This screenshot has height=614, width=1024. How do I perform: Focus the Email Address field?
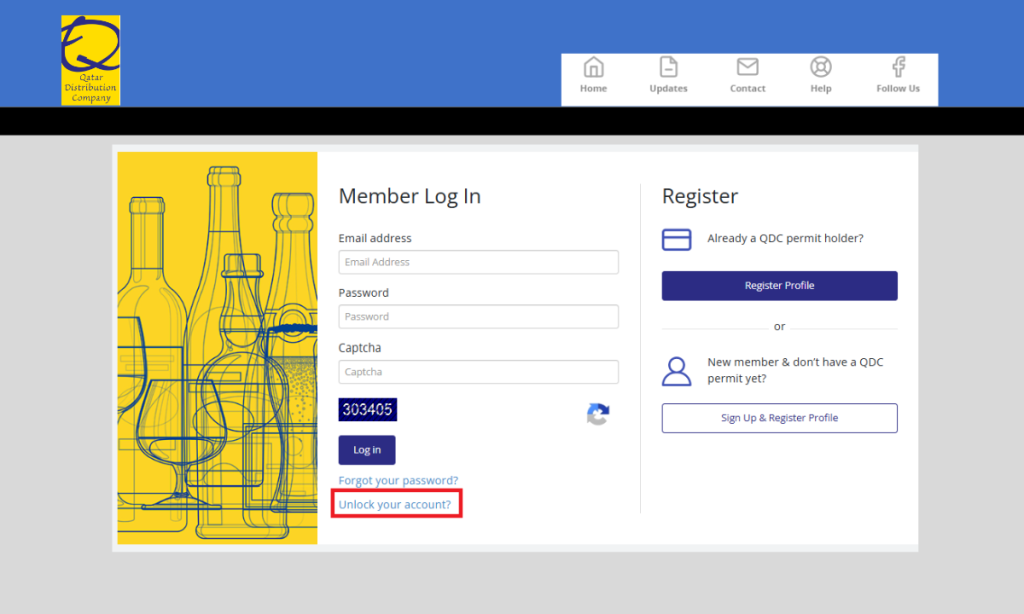[x=478, y=262]
